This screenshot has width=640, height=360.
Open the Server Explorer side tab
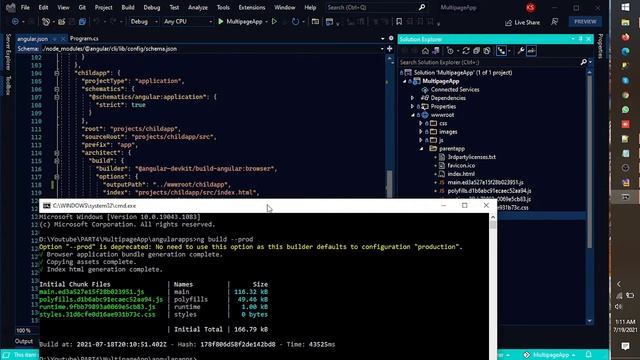click(x=8, y=52)
